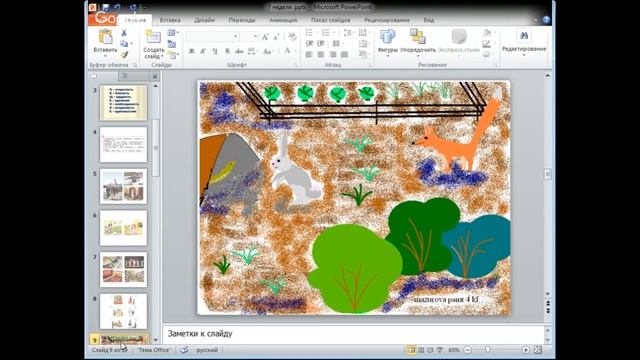Fit slide to current window icon
The width and height of the screenshot is (640, 360).
[538, 350]
